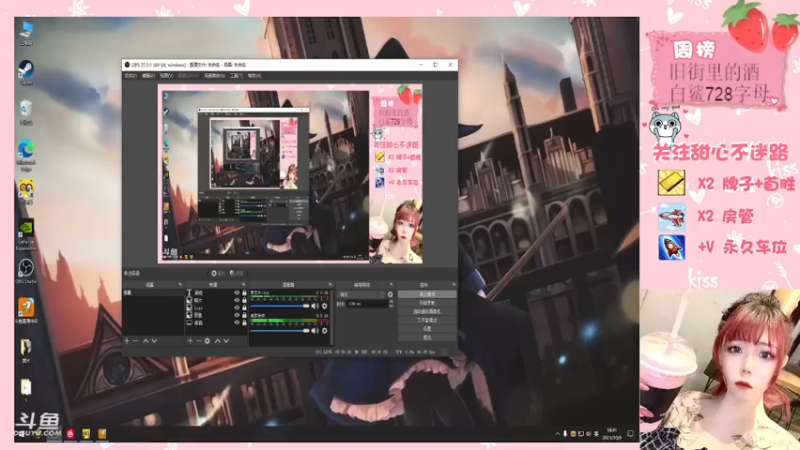Open the GeForce Experience desktop shortcut
This screenshot has width=800, height=450.
(26, 236)
